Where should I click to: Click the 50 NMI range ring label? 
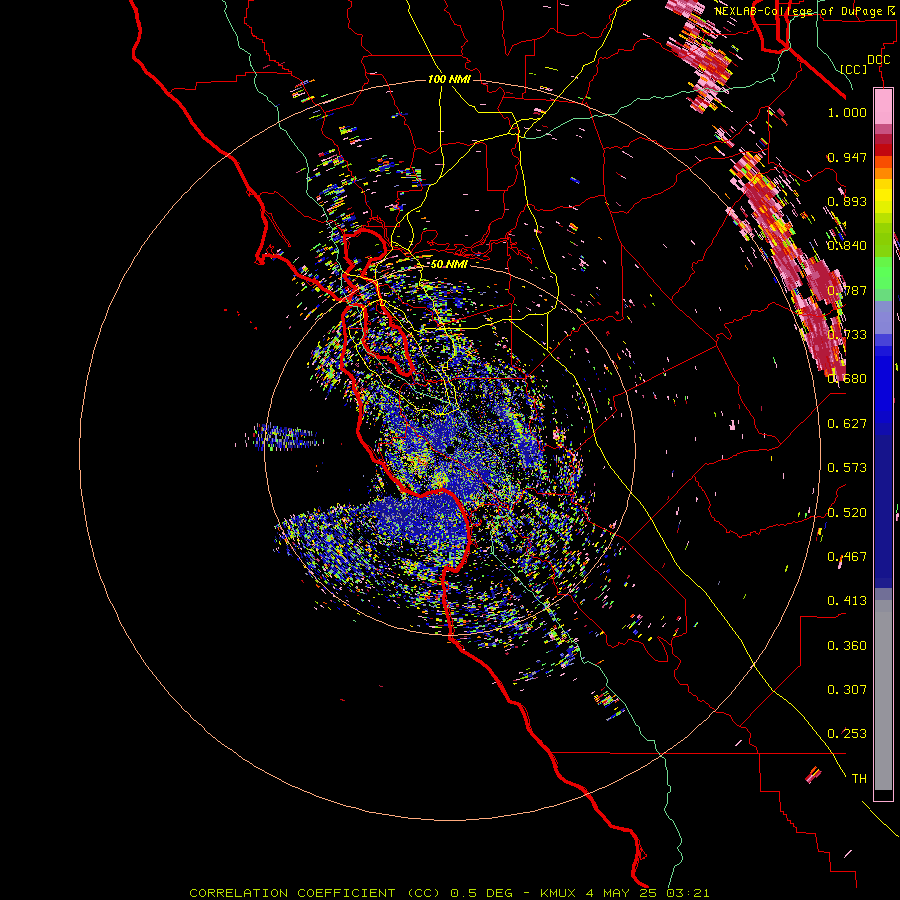pyautogui.click(x=449, y=264)
